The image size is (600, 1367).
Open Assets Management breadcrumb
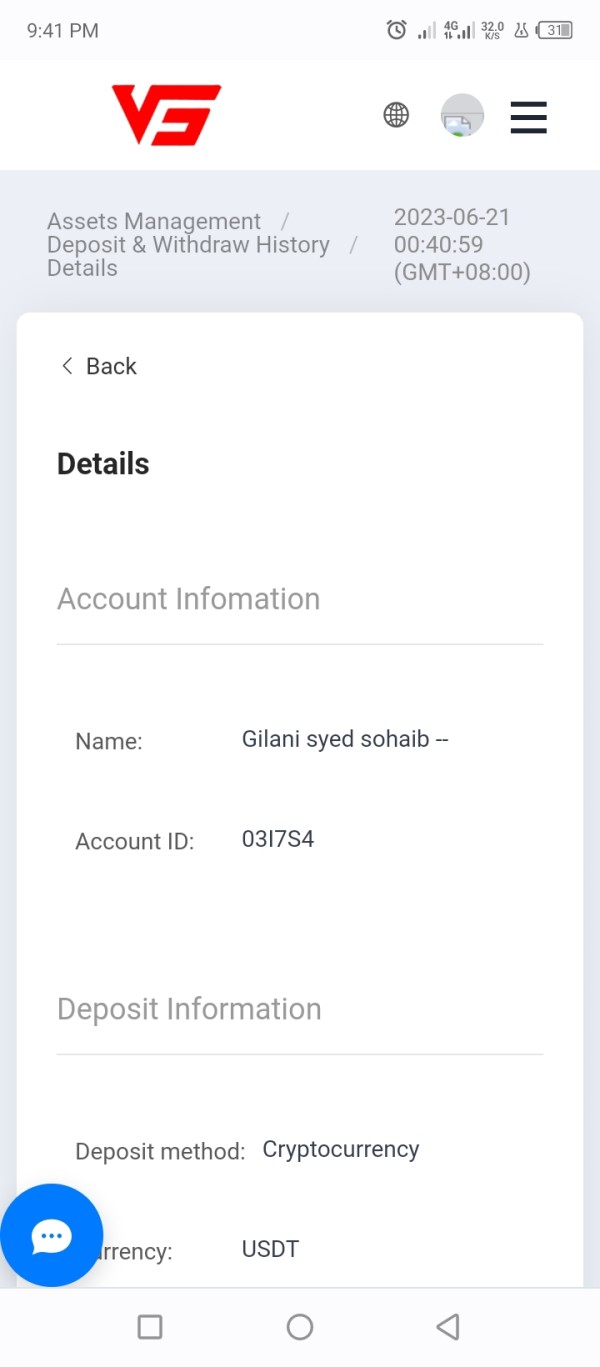click(x=154, y=221)
